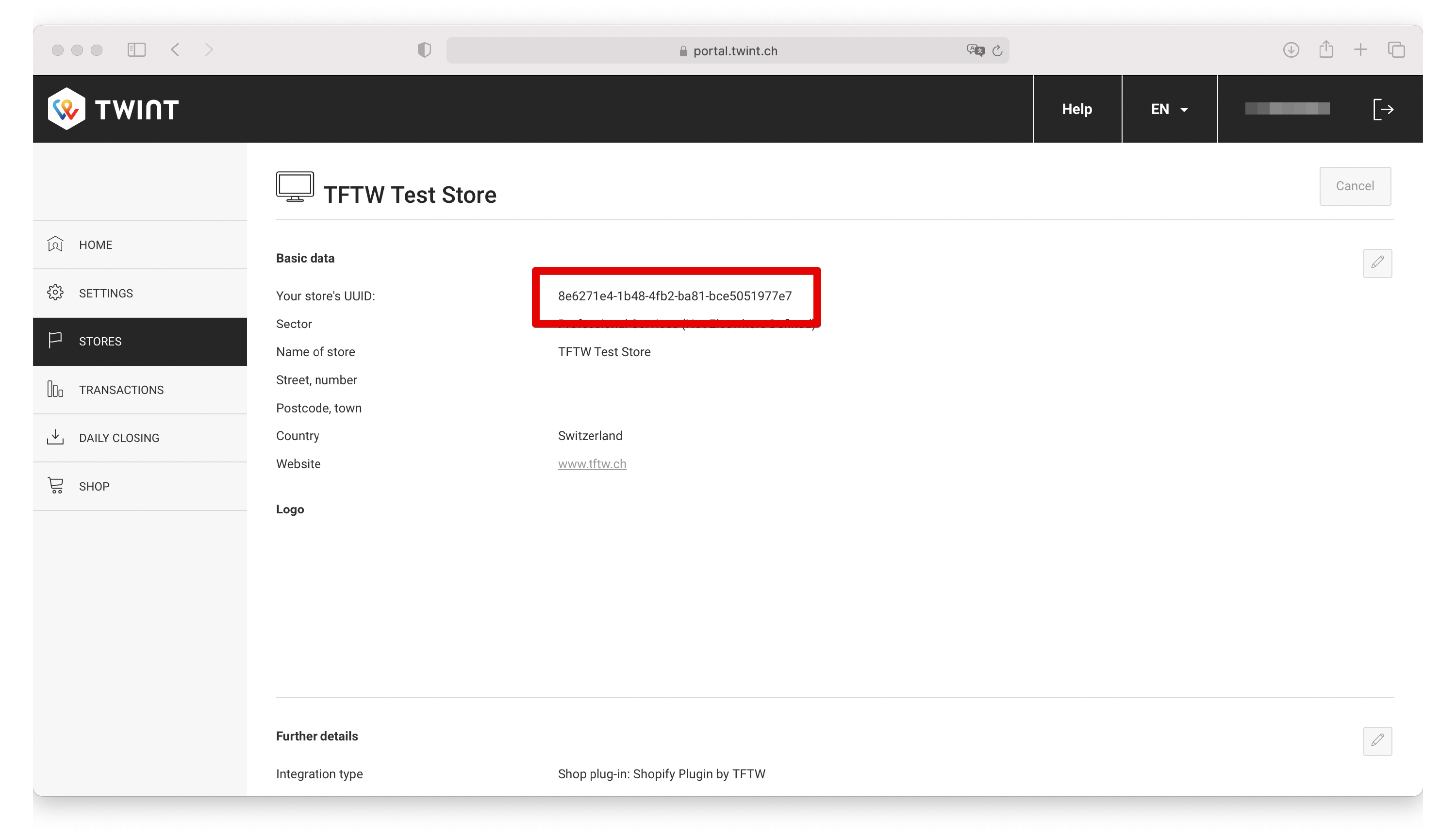Click the privacy shield icon
The height and width of the screenshot is (837, 1456).
[424, 50]
